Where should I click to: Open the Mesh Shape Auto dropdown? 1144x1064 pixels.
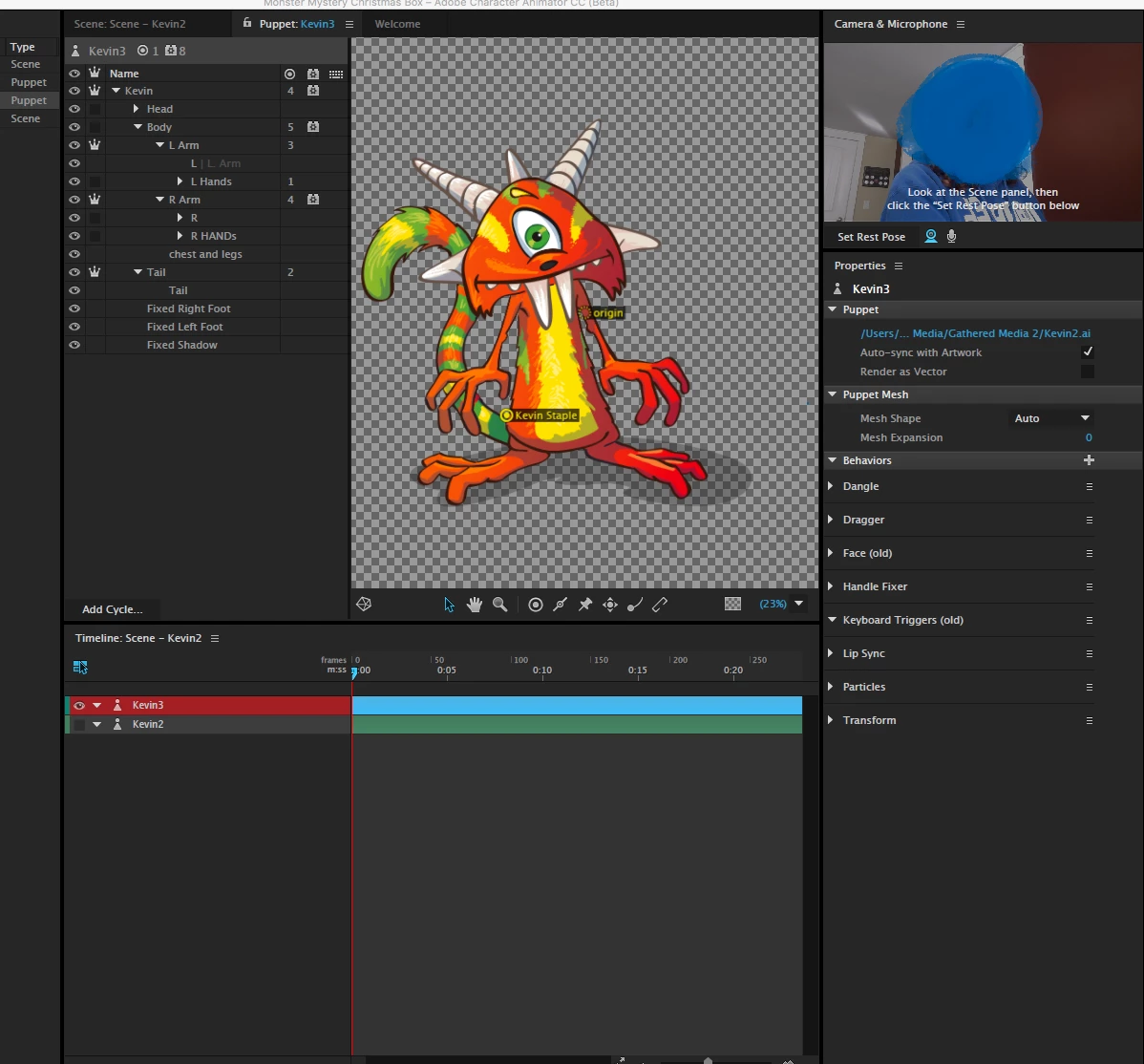[x=1051, y=418]
